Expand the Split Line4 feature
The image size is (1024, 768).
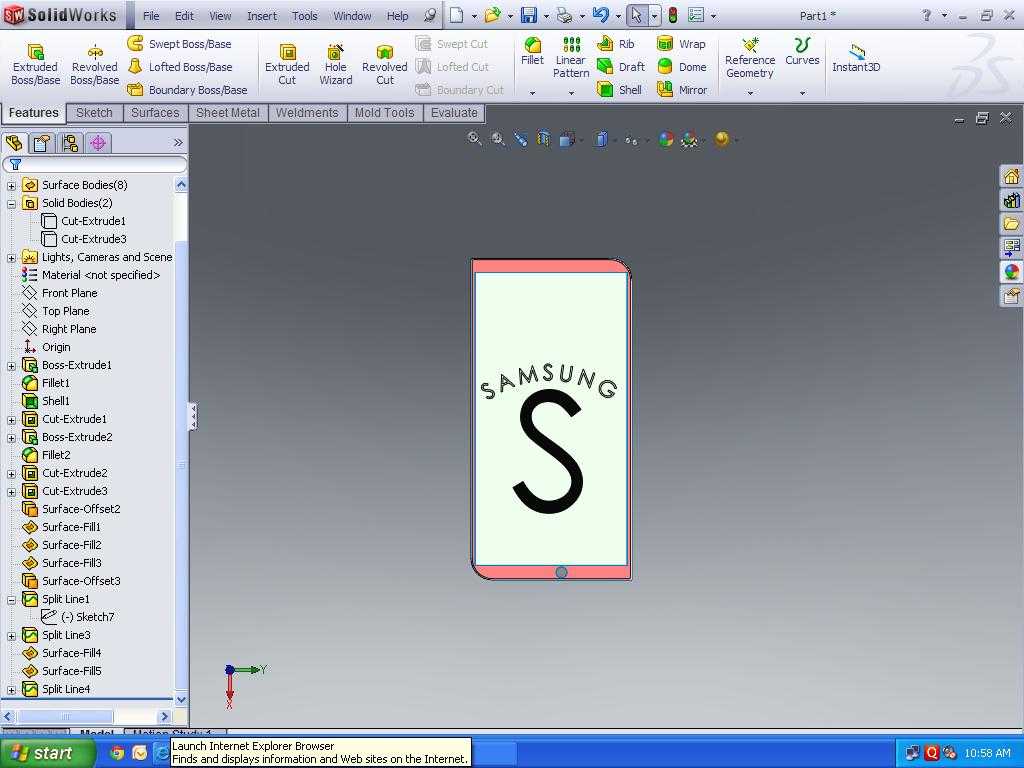[11, 690]
